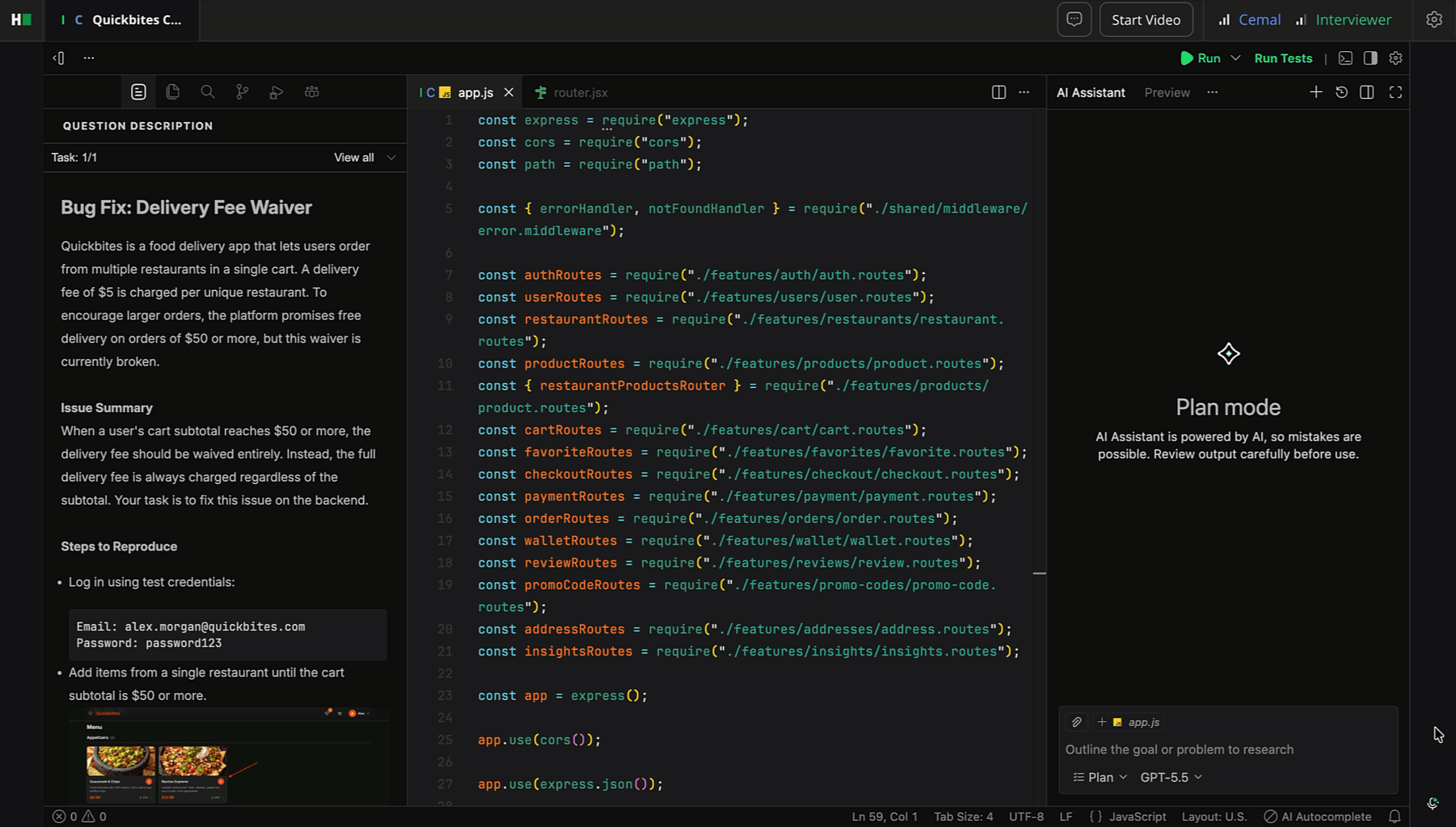Viewport: 1456px width, 827px height.
Task: Open IDE settings gear next to layout icon
Action: 1395,58
